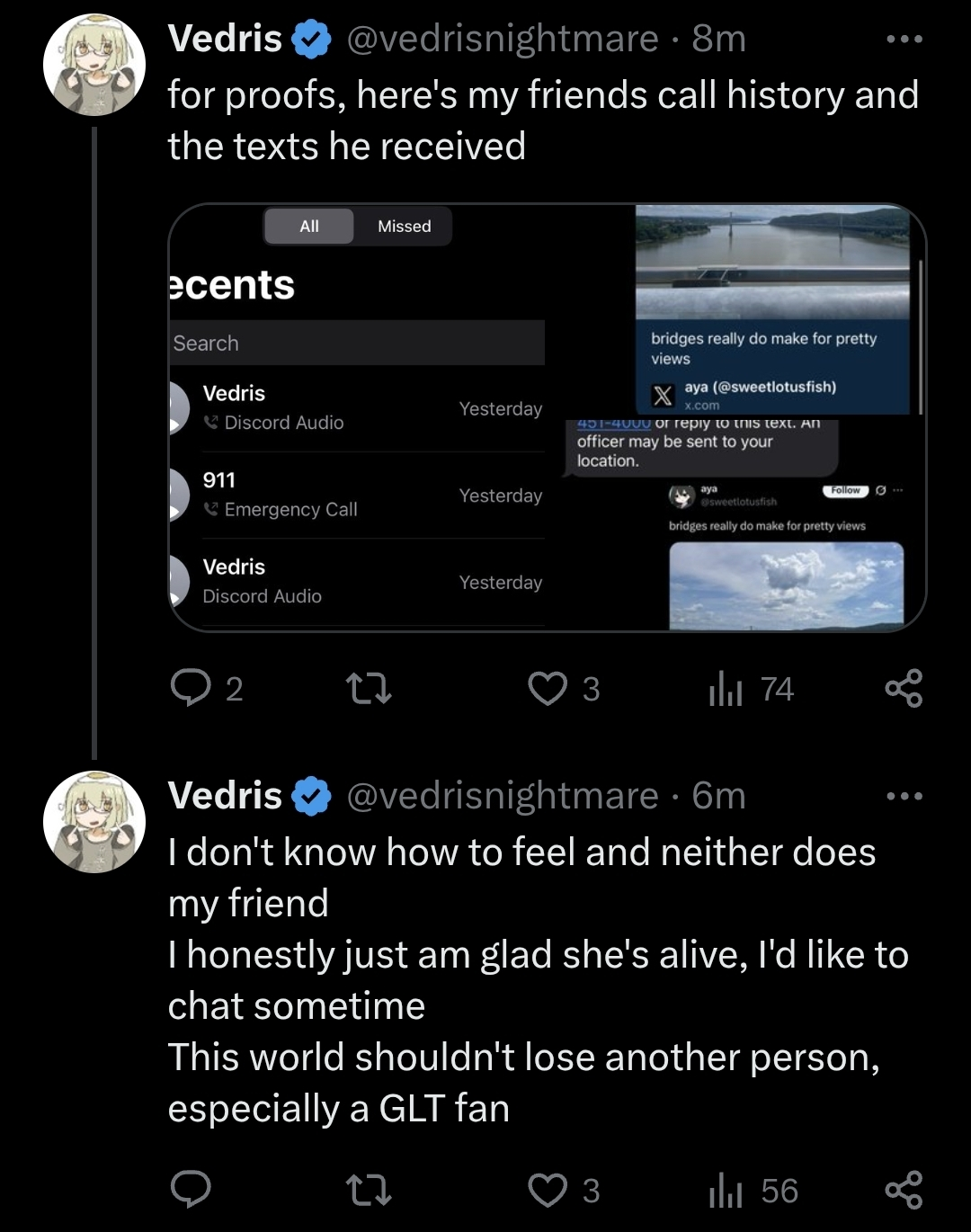This screenshot has height=1232, width=971.
Task: Share the second tweet
Action: click(904, 1190)
